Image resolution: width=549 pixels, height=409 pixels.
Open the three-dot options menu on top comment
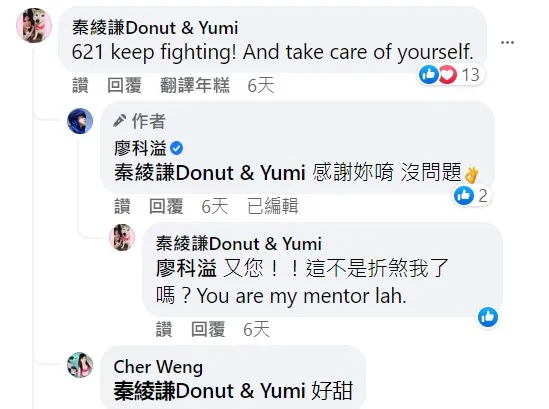(507, 43)
